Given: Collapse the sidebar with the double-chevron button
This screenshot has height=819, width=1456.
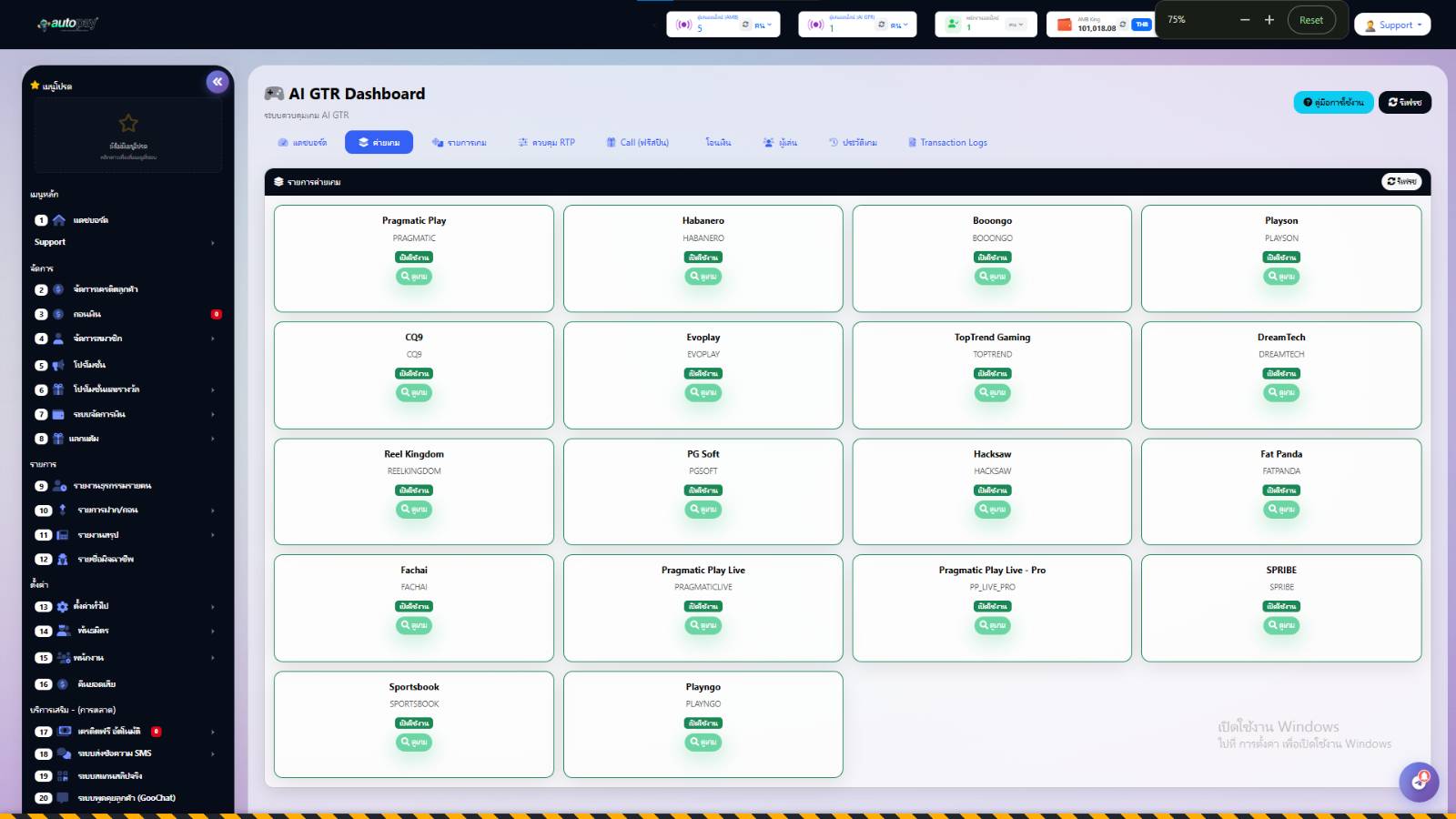Looking at the screenshot, I should coord(217,82).
